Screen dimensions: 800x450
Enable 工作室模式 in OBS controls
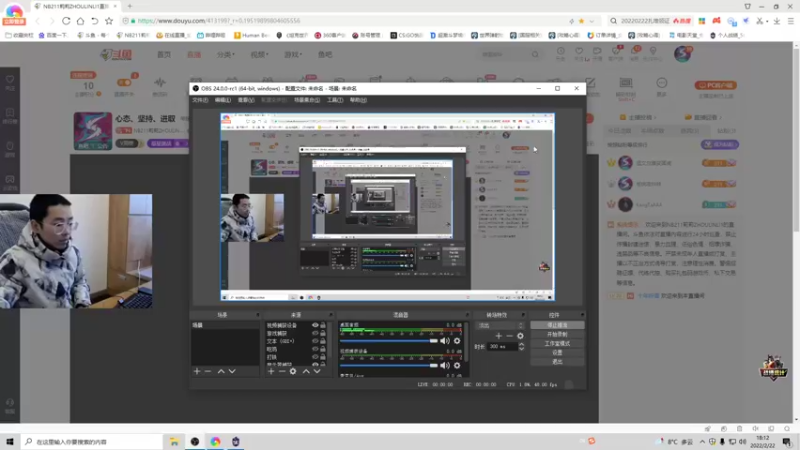pyautogui.click(x=557, y=343)
